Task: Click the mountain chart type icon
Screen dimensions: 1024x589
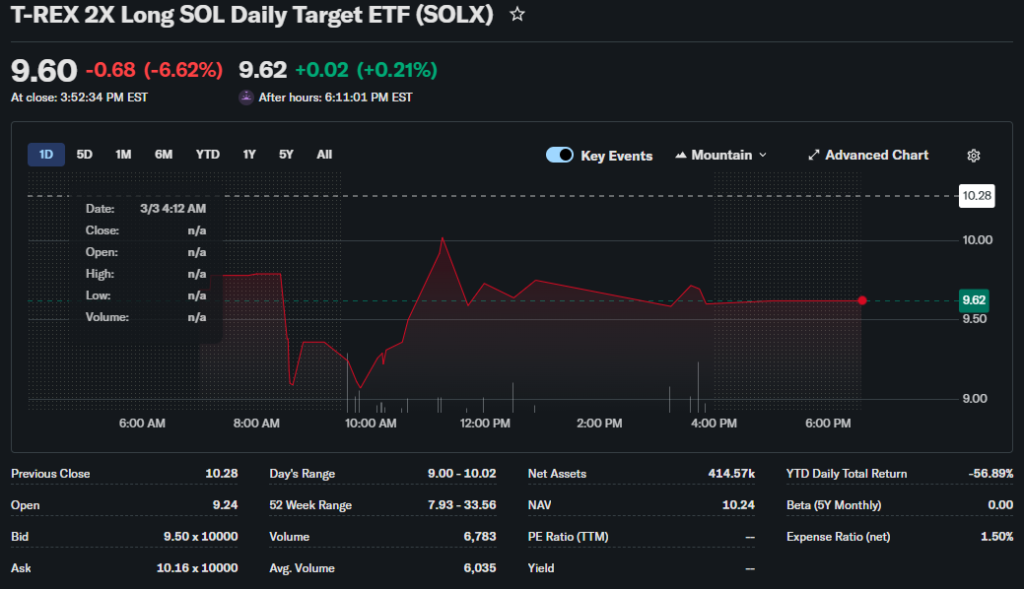Action: click(682, 155)
